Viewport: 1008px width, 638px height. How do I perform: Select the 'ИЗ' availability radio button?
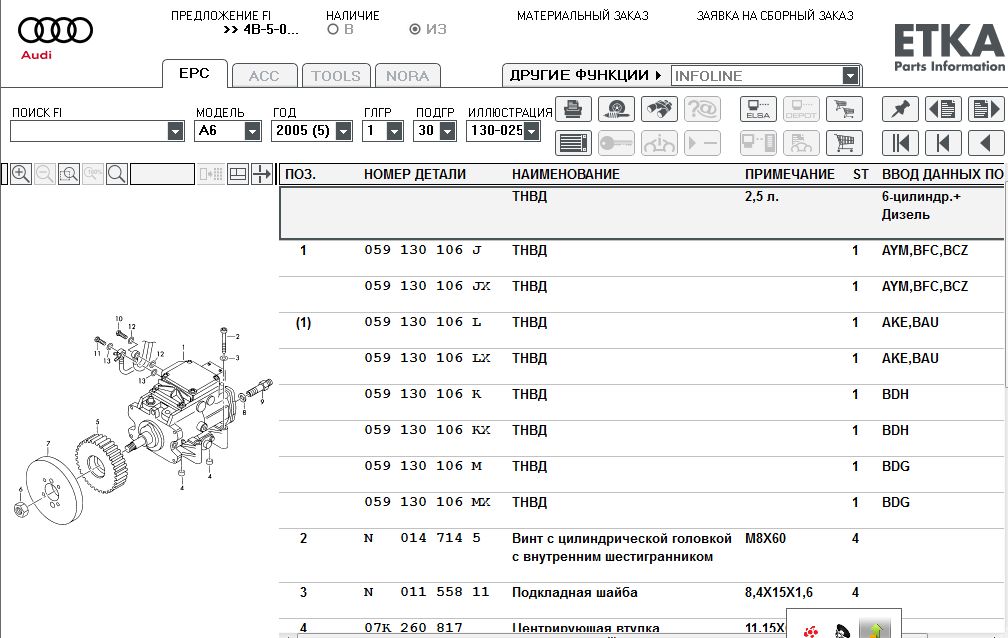pyautogui.click(x=415, y=29)
